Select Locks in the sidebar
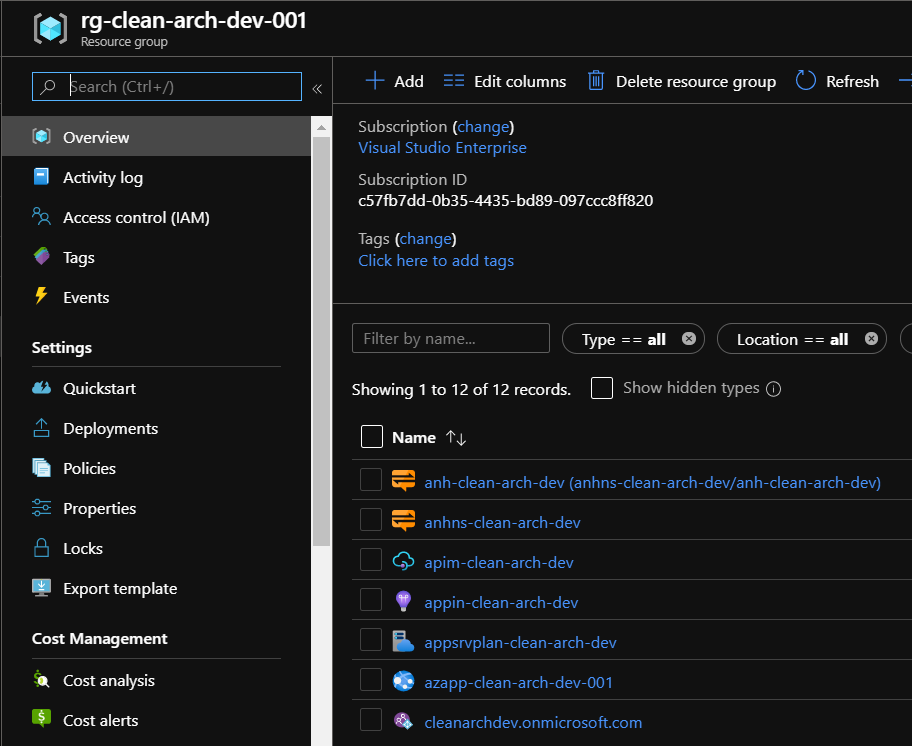 coord(156,548)
